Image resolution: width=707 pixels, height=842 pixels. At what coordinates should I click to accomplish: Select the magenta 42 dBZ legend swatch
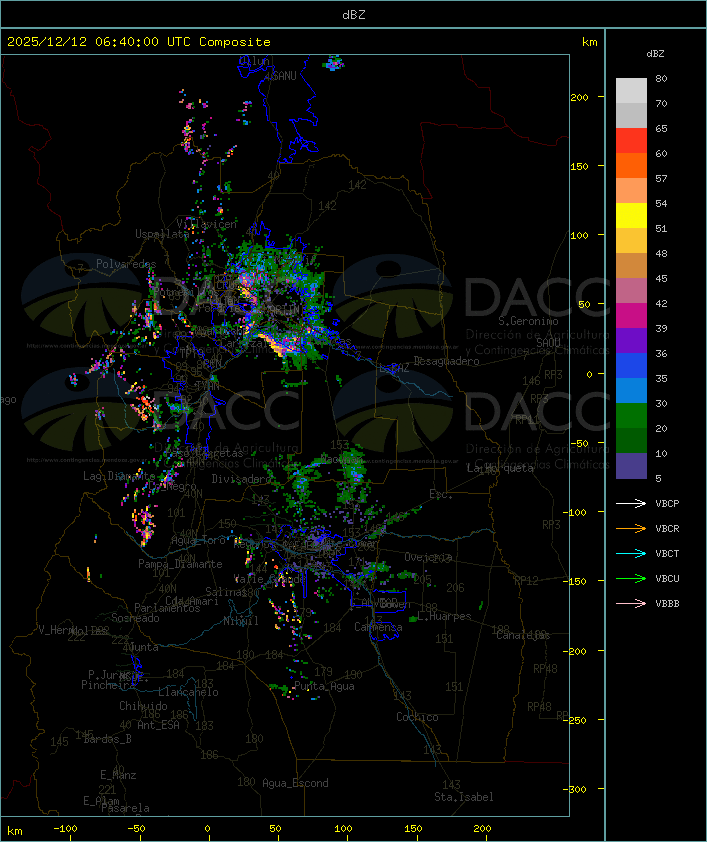point(631,316)
